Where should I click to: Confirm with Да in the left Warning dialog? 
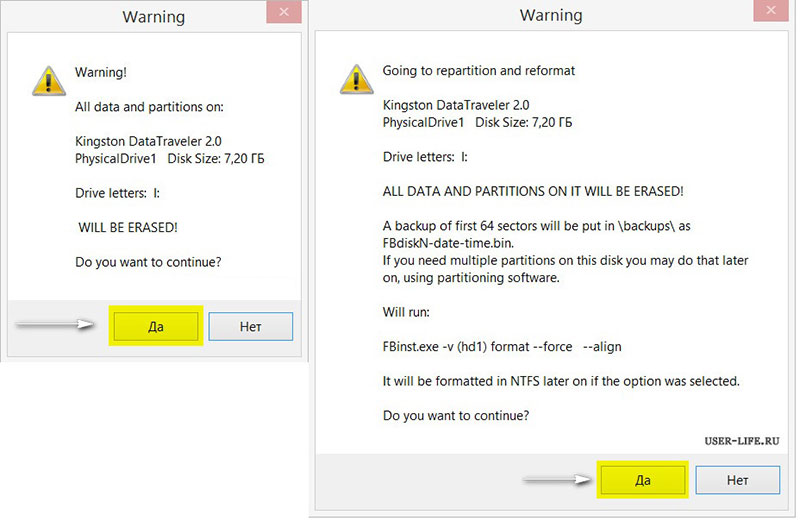pyautogui.click(x=156, y=327)
